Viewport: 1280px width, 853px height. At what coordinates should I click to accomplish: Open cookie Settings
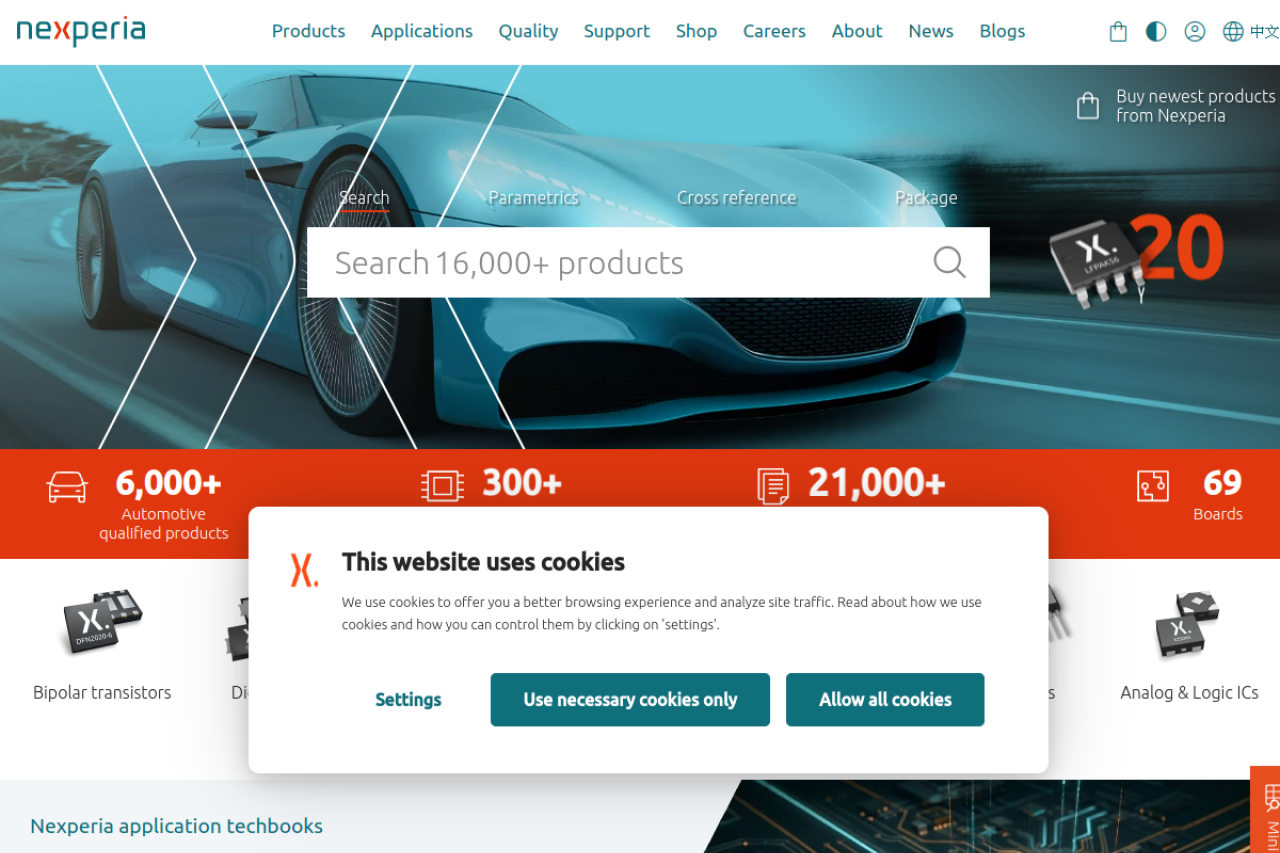coord(408,700)
